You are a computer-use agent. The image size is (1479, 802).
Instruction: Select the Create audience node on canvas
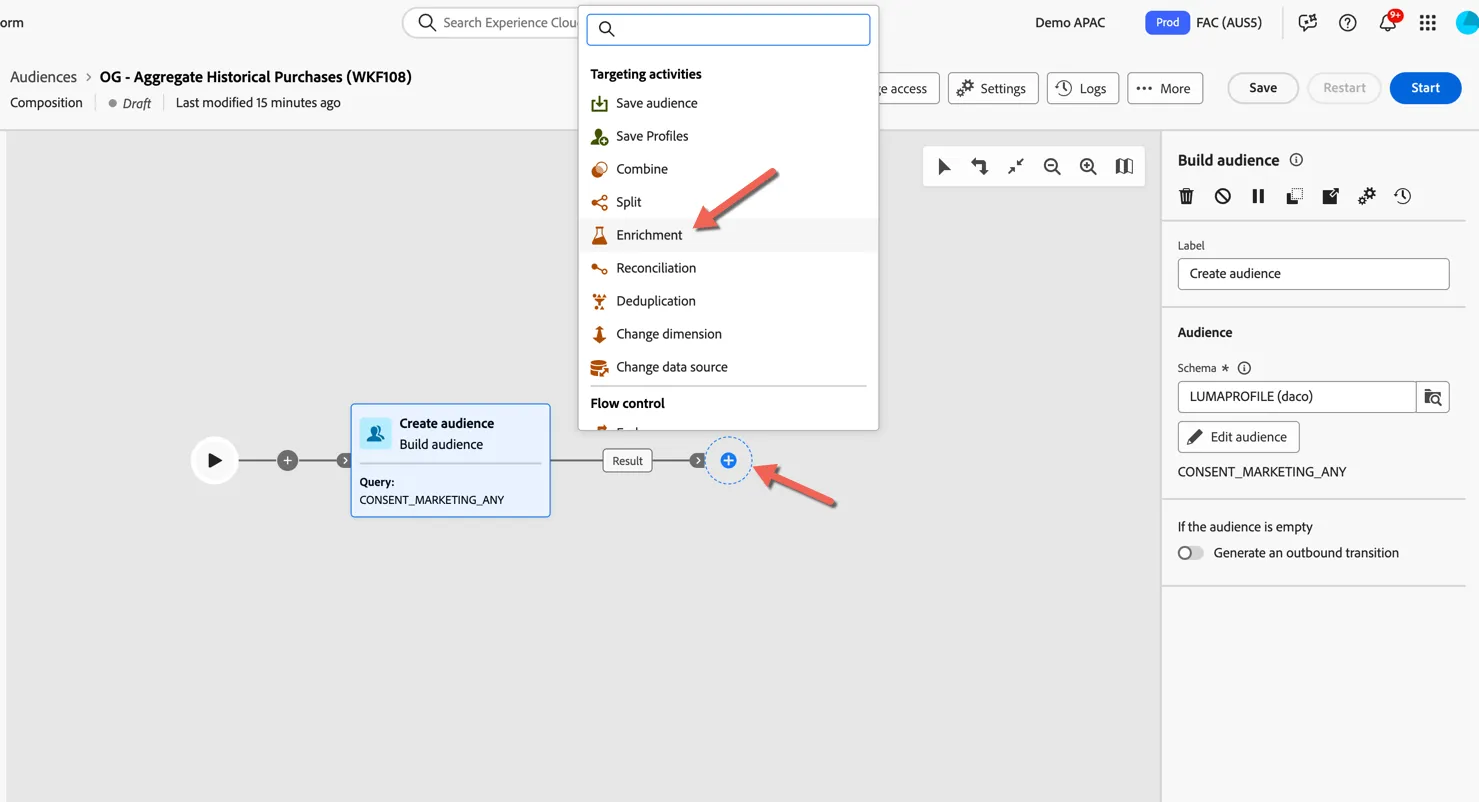pyautogui.click(x=450, y=460)
